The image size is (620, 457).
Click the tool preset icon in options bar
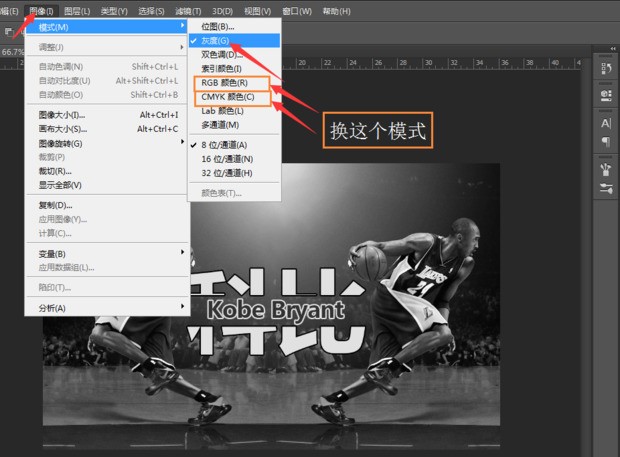coord(8,31)
